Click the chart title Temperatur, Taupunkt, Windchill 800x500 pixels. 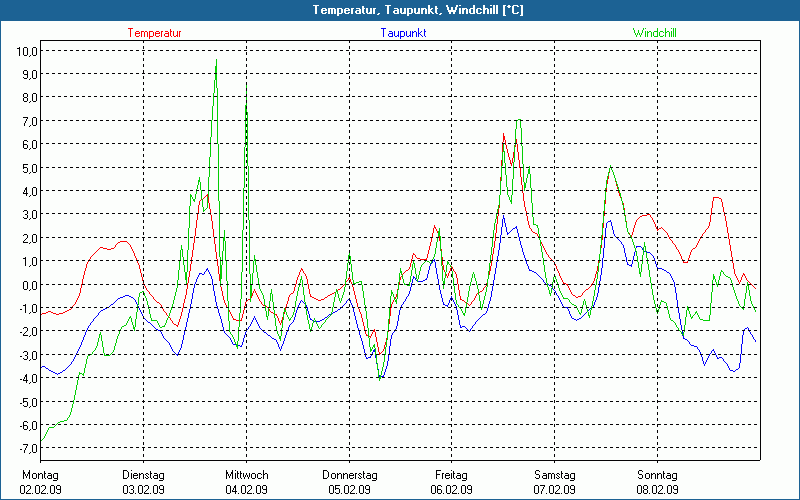point(418,10)
